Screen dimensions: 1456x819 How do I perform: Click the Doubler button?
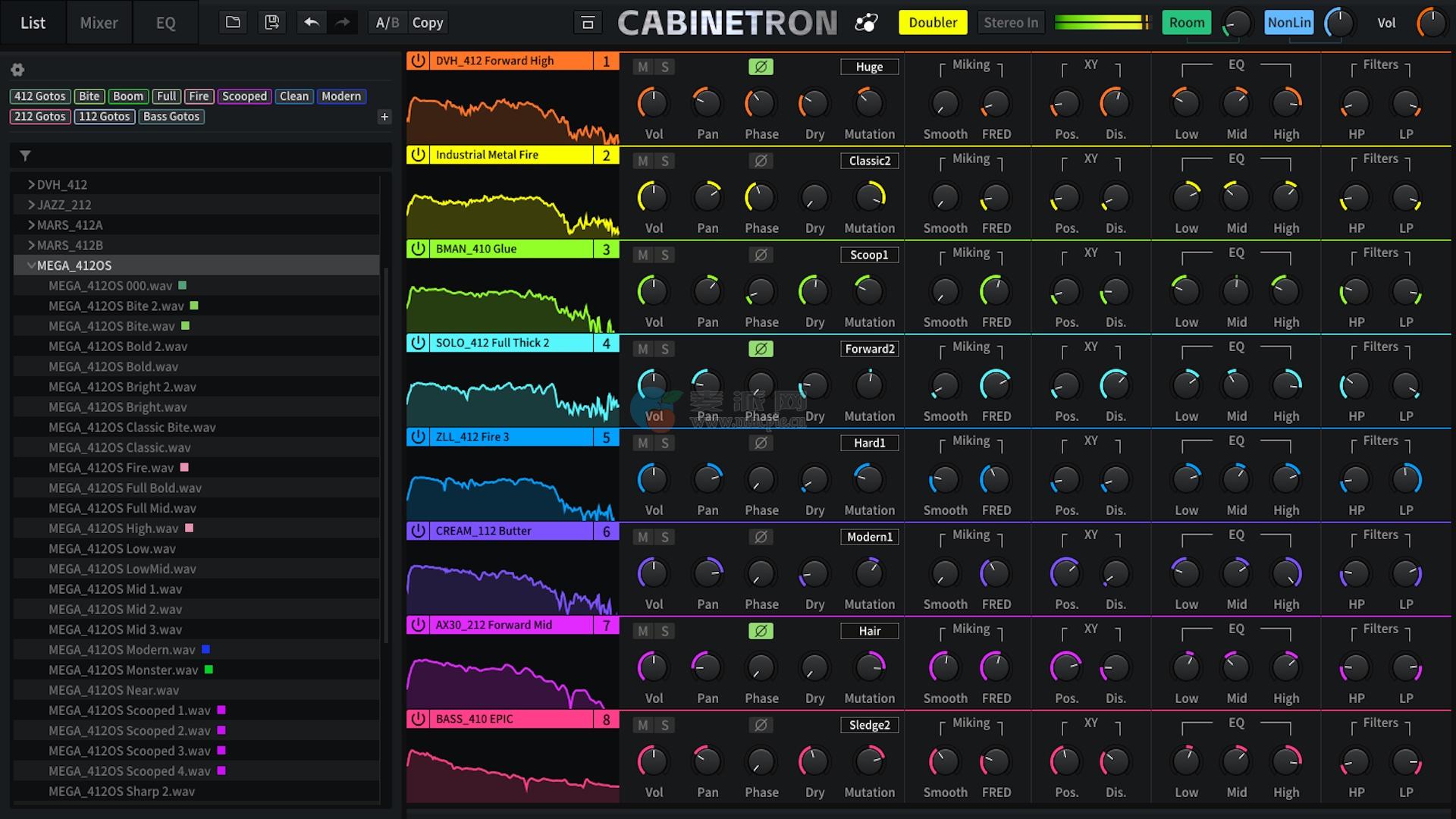[933, 23]
